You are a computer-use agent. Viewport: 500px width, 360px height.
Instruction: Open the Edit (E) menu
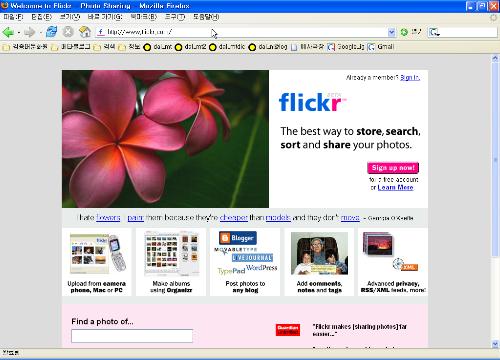pyautogui.click(x=42, y=17)
